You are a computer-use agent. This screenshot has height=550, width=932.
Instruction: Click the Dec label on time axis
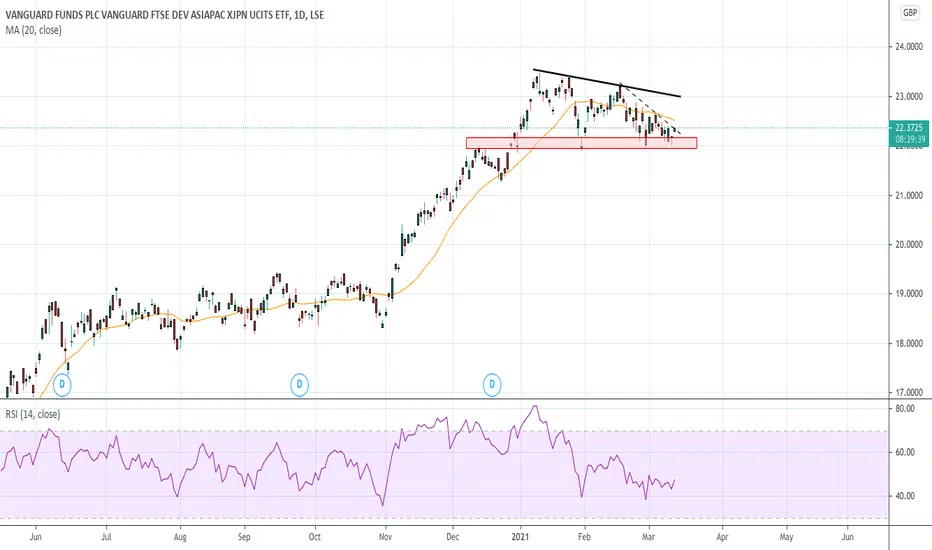coord(453,536)
